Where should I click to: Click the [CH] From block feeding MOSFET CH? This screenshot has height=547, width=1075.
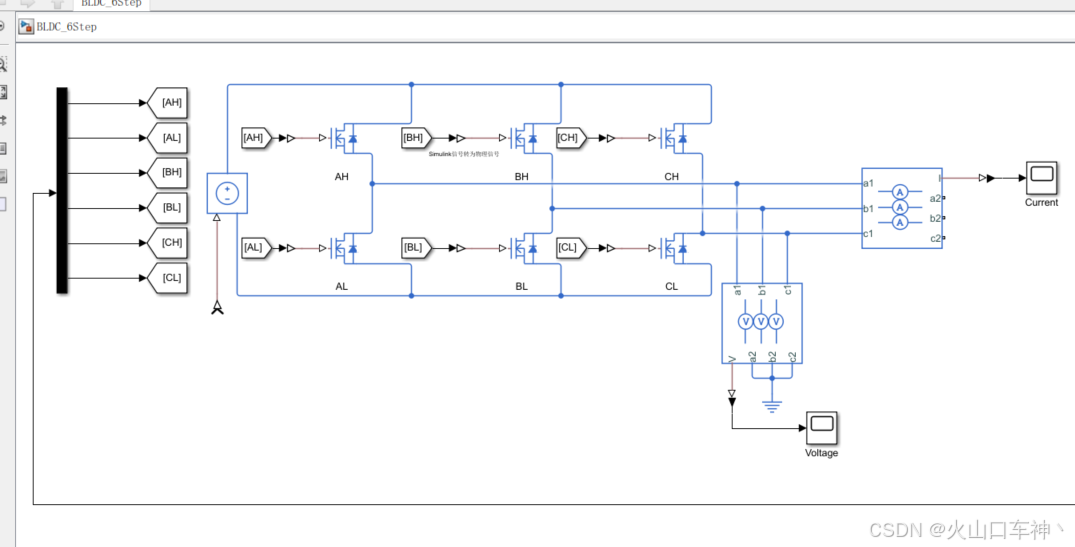(572, 138)
